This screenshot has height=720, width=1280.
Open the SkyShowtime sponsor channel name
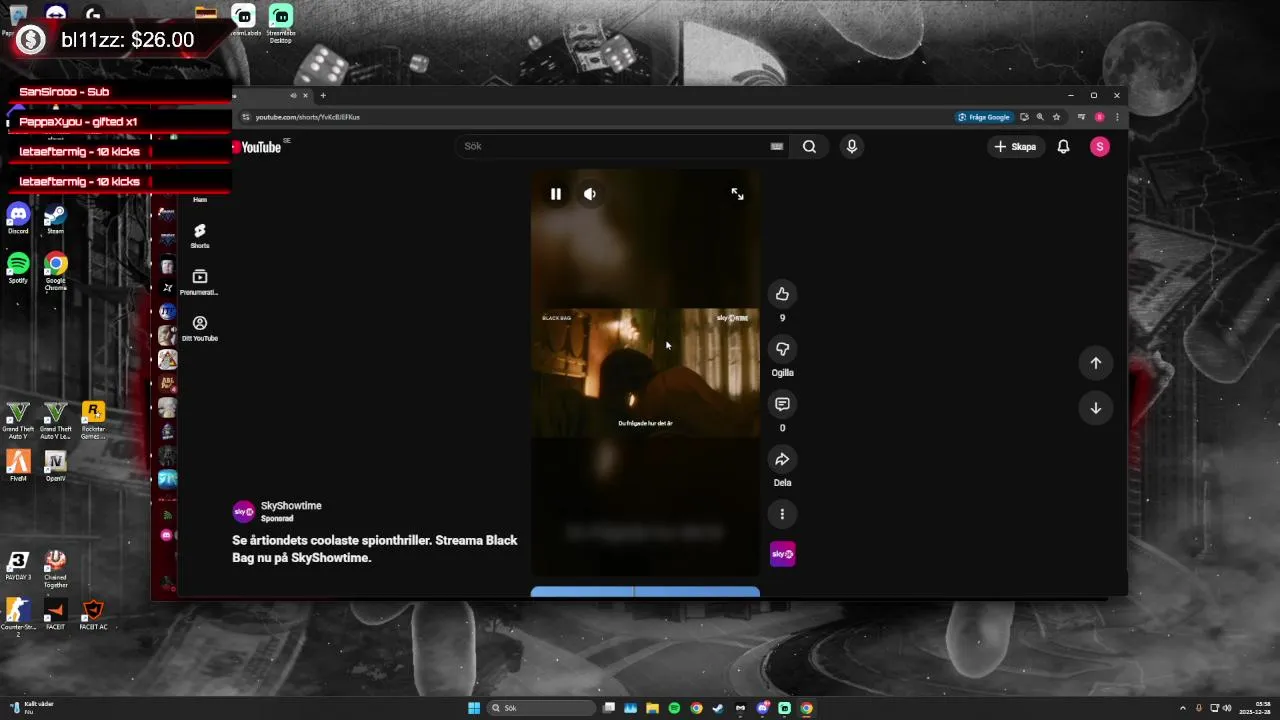[x=291, y=506]
